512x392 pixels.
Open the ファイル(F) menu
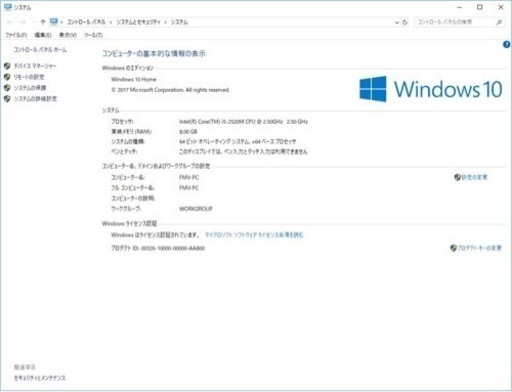click(x=16, y=35)
